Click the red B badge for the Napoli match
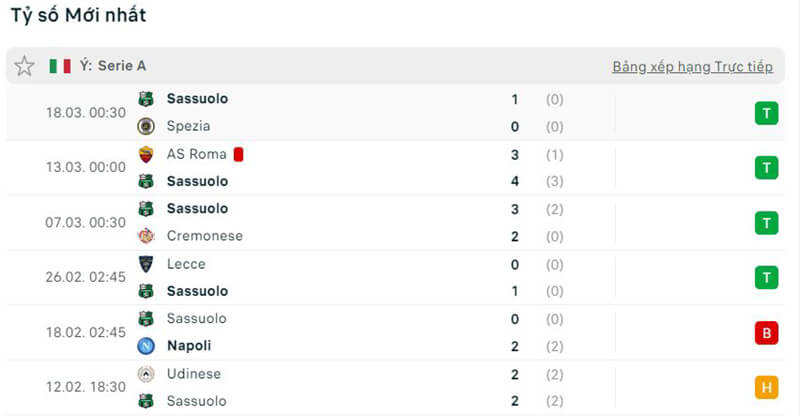This screenshot has height=416, width=800. pyautogui.click(x=766, y=333)
